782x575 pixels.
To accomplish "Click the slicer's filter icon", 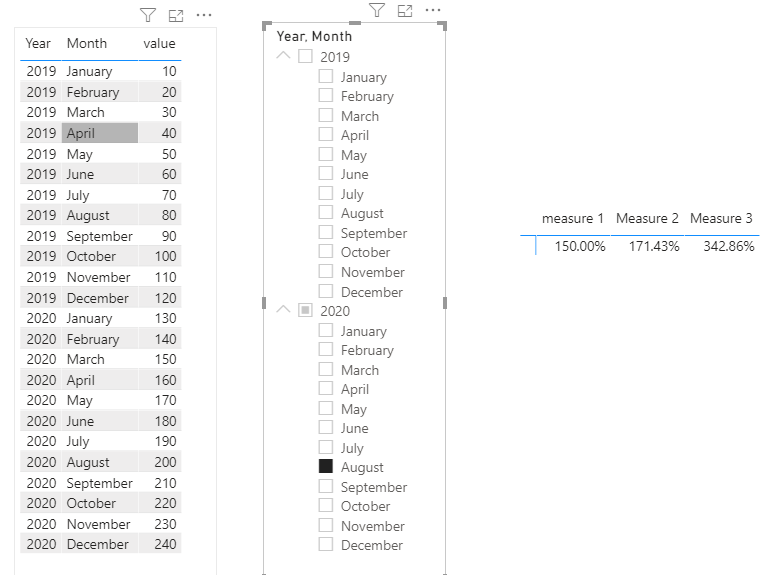I will click(377, 10).
